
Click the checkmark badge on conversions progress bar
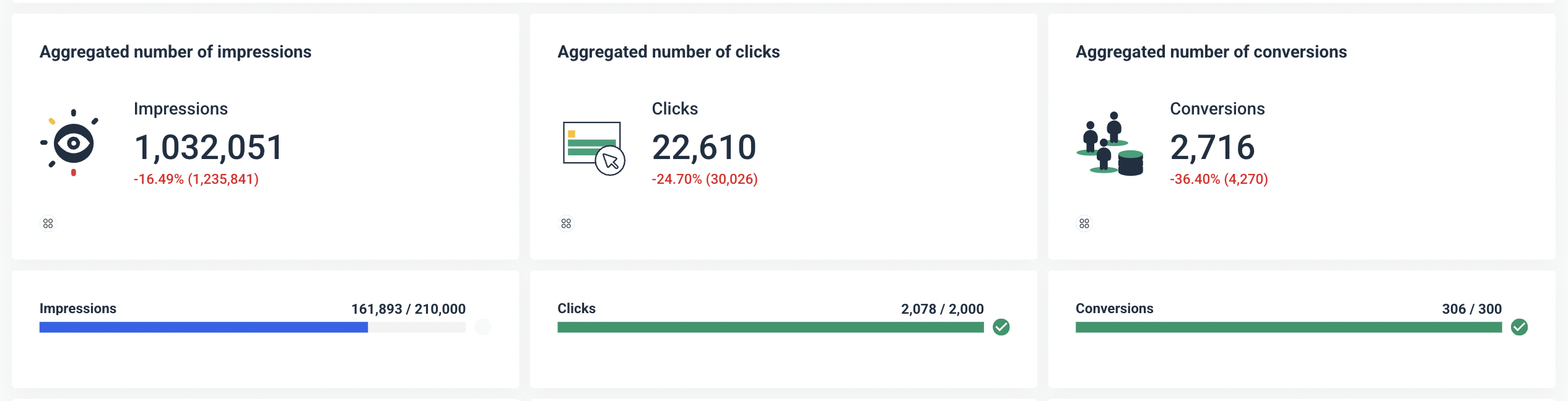click(1520, 327)
